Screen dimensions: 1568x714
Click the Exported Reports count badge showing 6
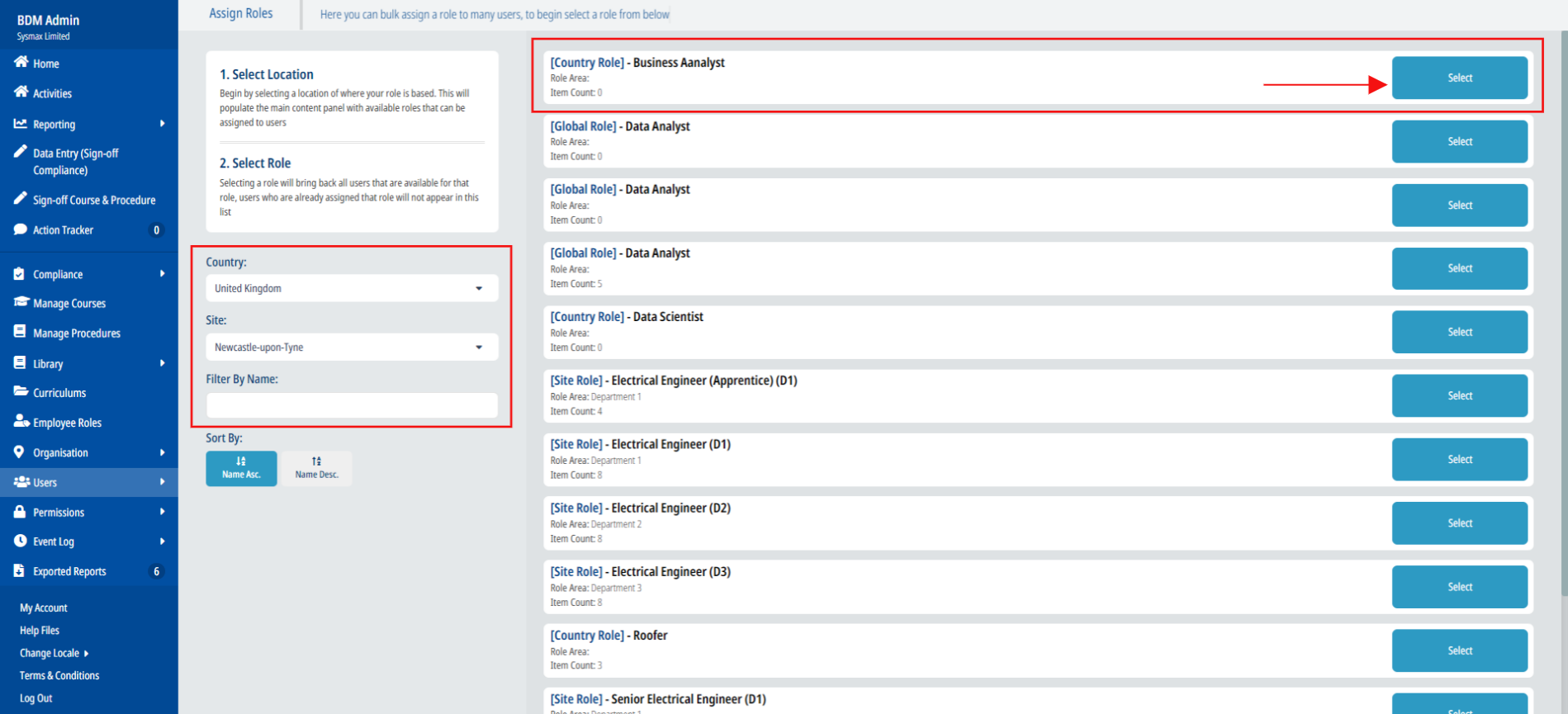click(156, 571)
